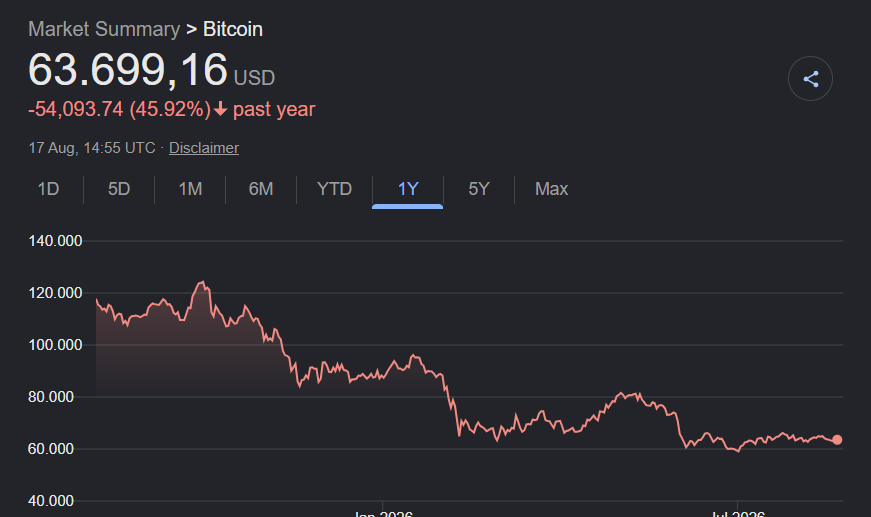Click the 63.699,16 price value
871x517 pixels.
128,70
